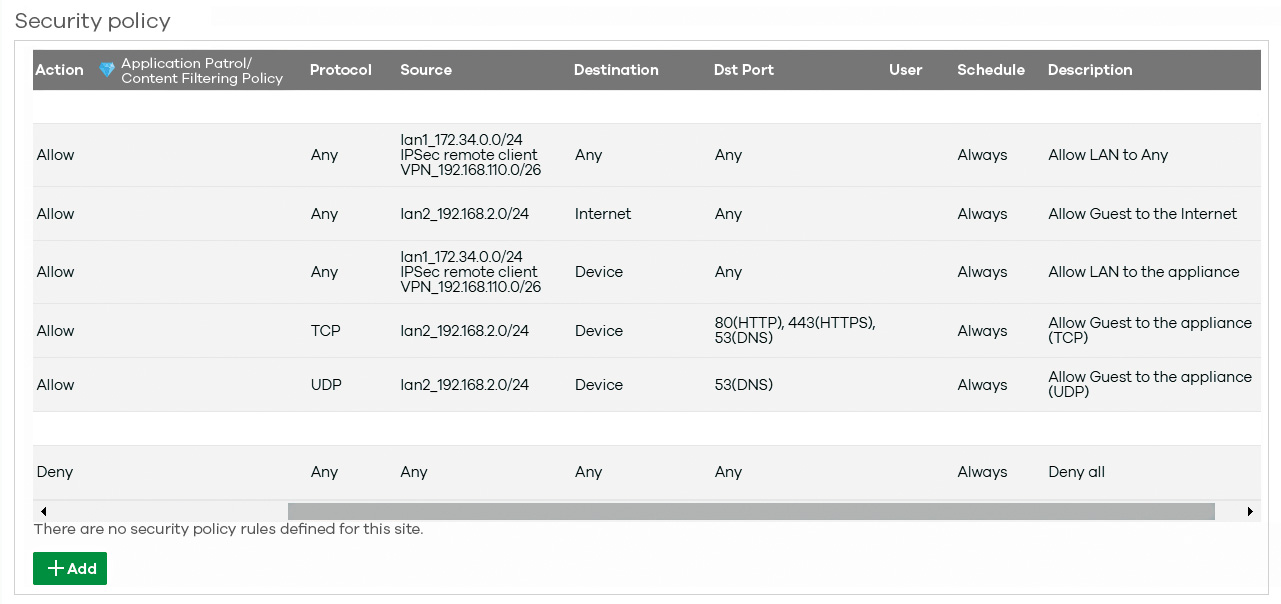The width and height of the screenshot is (1281, 604).
Task: Click the Description column header
Action: click(1090, 70)
